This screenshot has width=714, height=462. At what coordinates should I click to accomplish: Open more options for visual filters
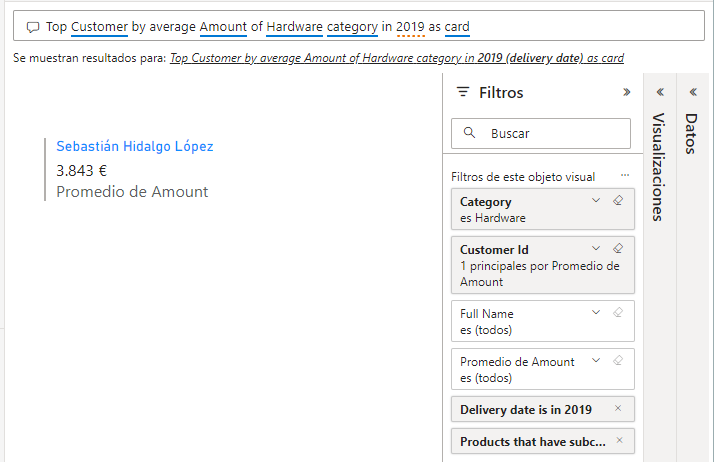click(x=625, y=176)
